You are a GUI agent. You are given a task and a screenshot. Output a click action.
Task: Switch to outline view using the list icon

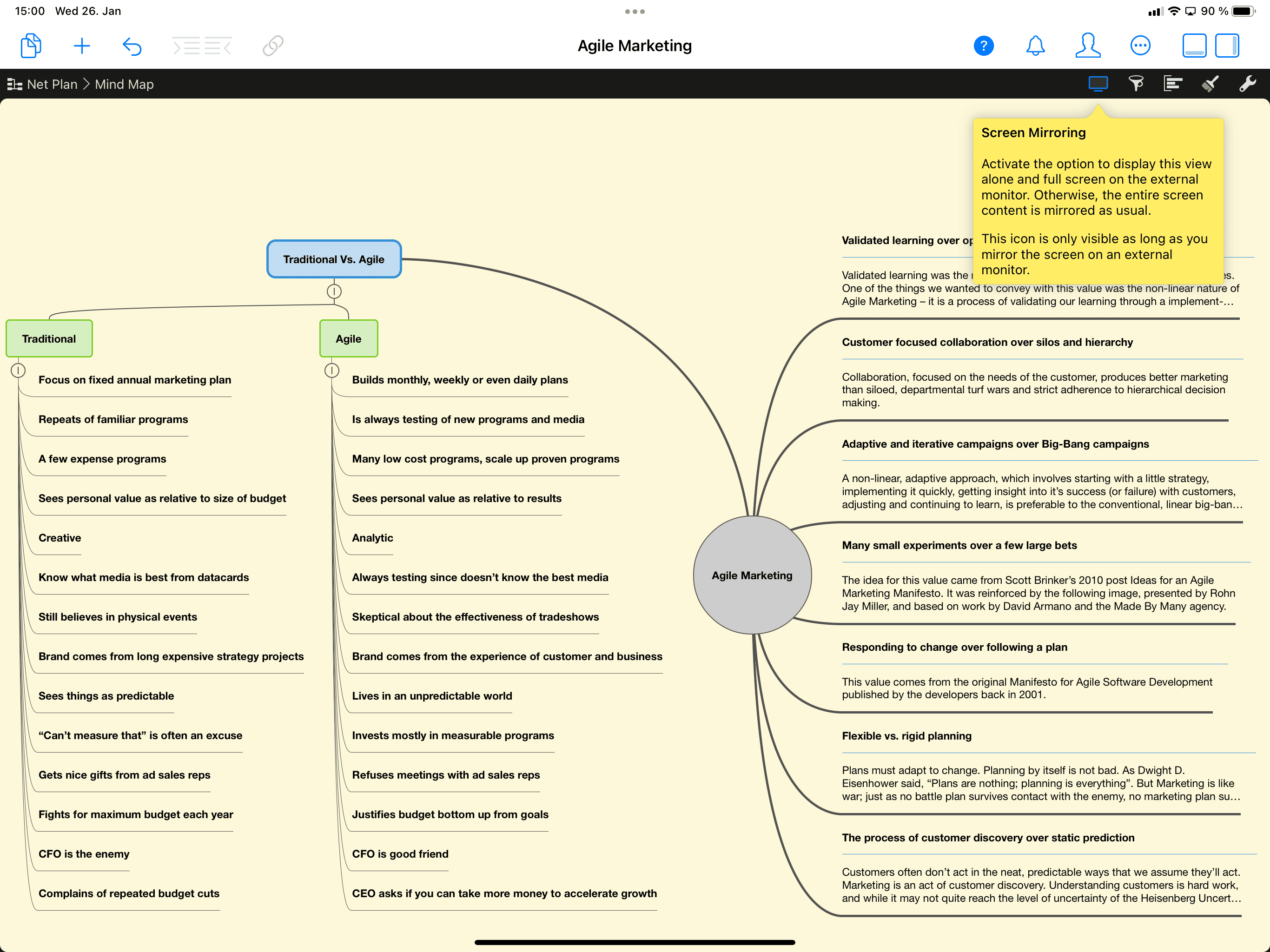pyautogui.click(x=1172, y=84)
